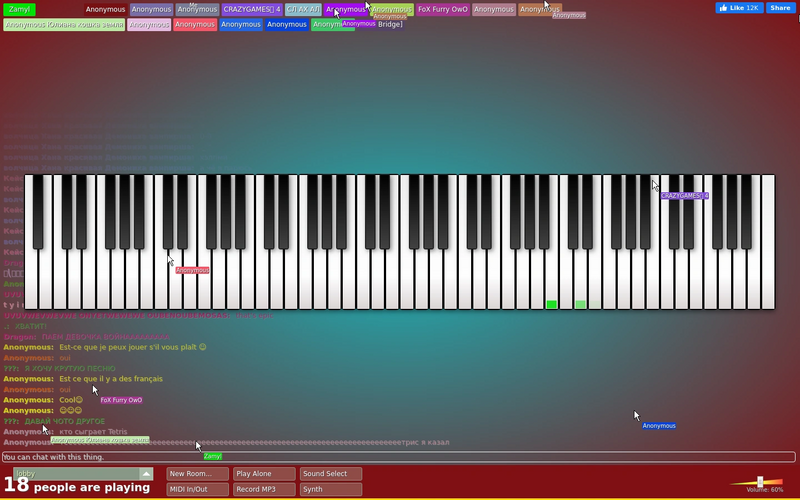Click the Facebook Share button
Screen dimensions: 800x500
coord(781,8)
